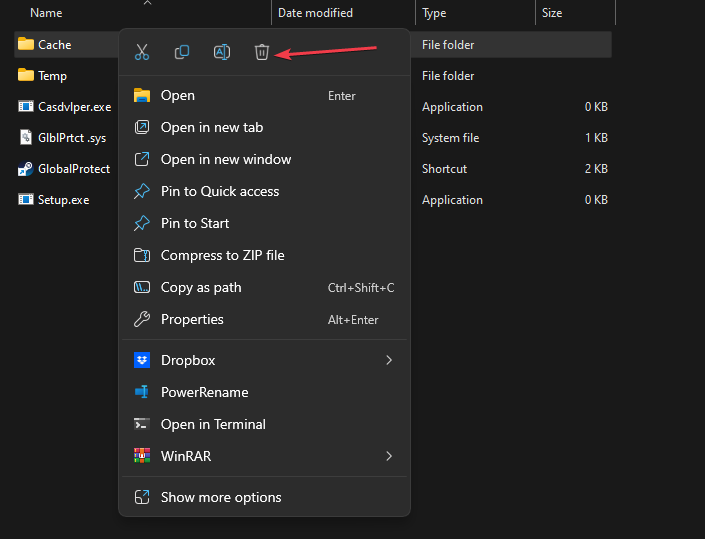This screenshot has height=539, width=705.
Task: Click the Delete trash can icon
Action: point(261,52)
